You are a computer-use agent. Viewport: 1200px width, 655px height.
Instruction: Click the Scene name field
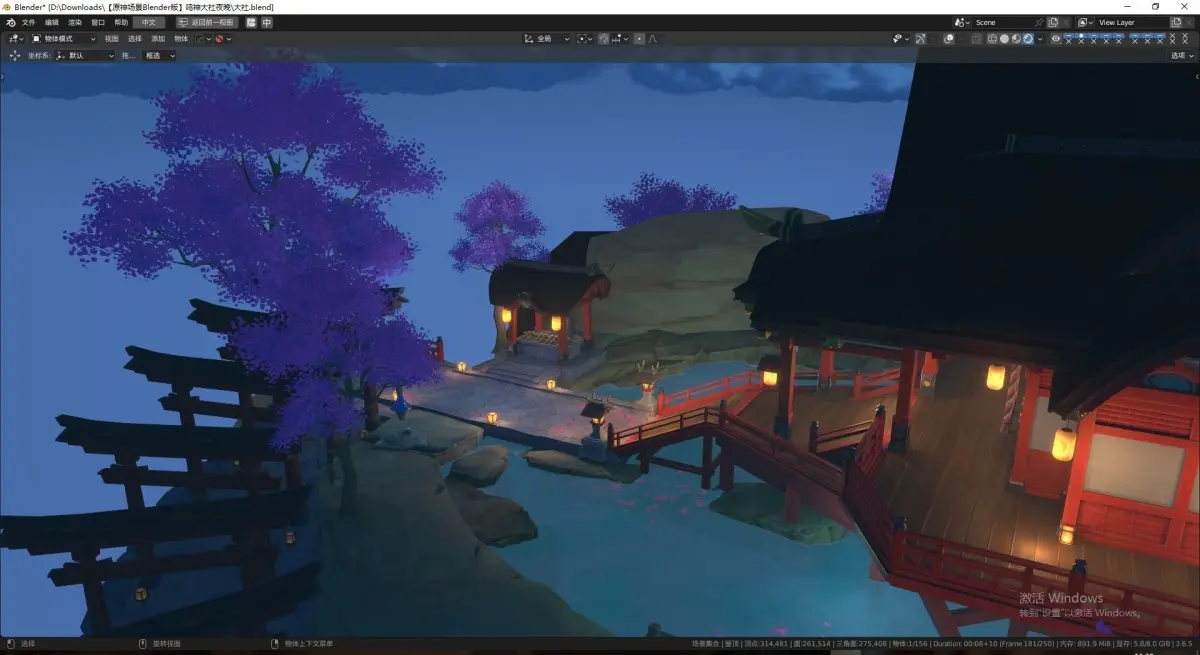click(1003, 22)
